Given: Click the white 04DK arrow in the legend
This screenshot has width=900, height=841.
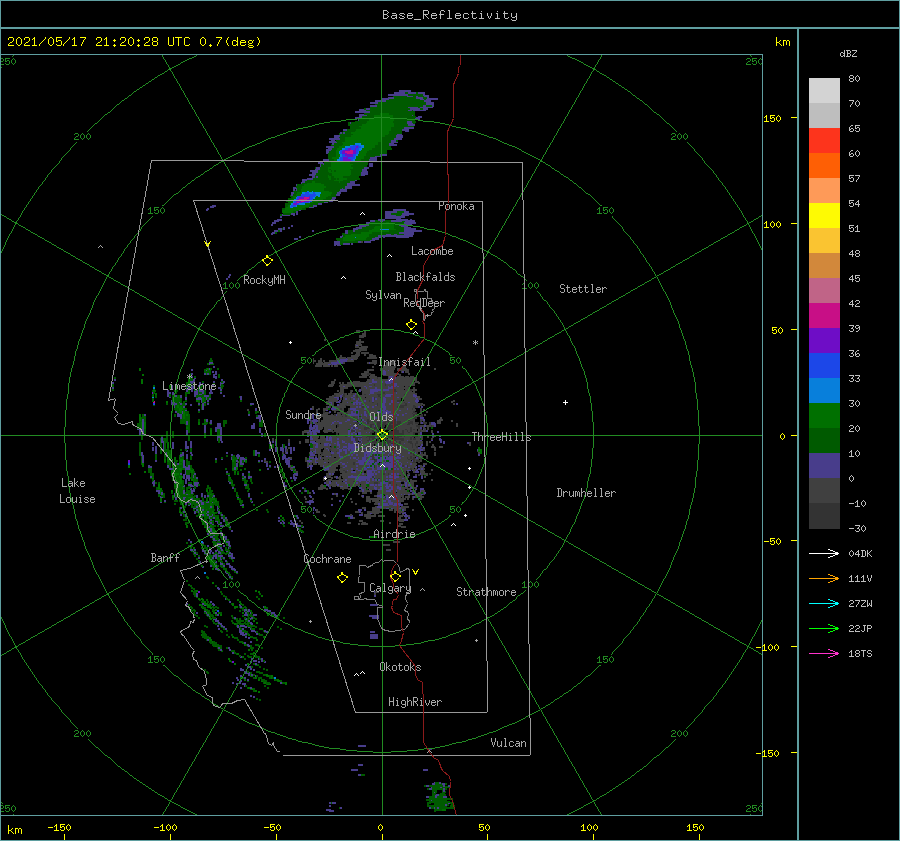Looking at the screenshot, I should point(824,553).
